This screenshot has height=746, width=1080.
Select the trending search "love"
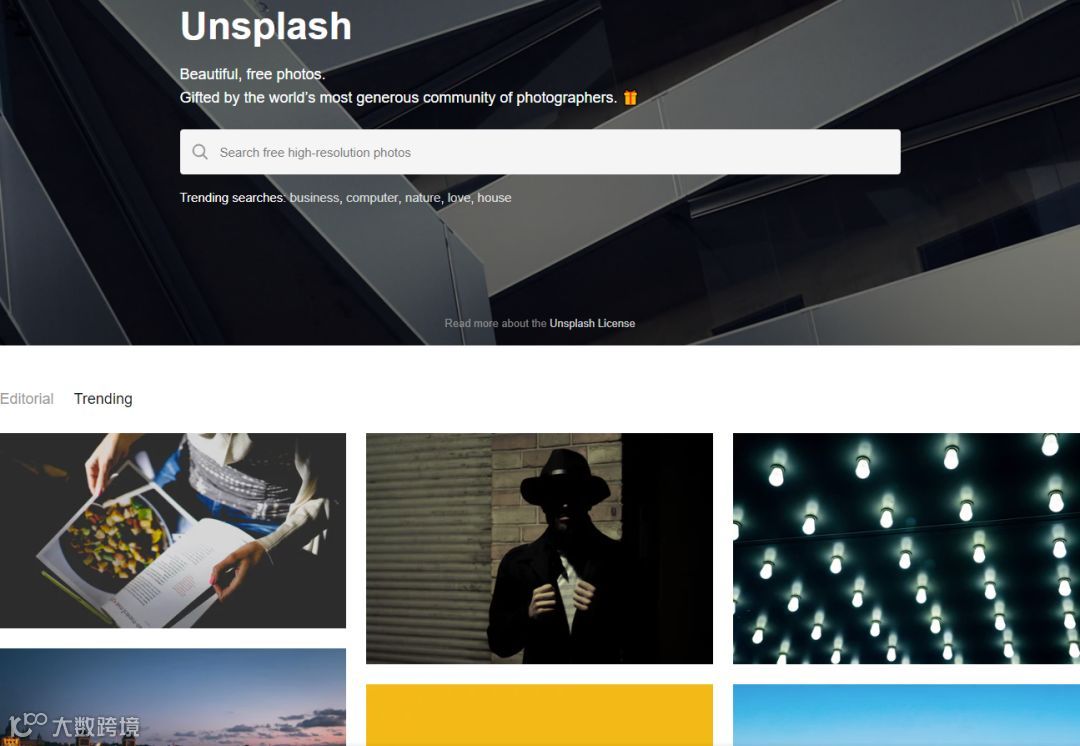click(x=459, y=198)
